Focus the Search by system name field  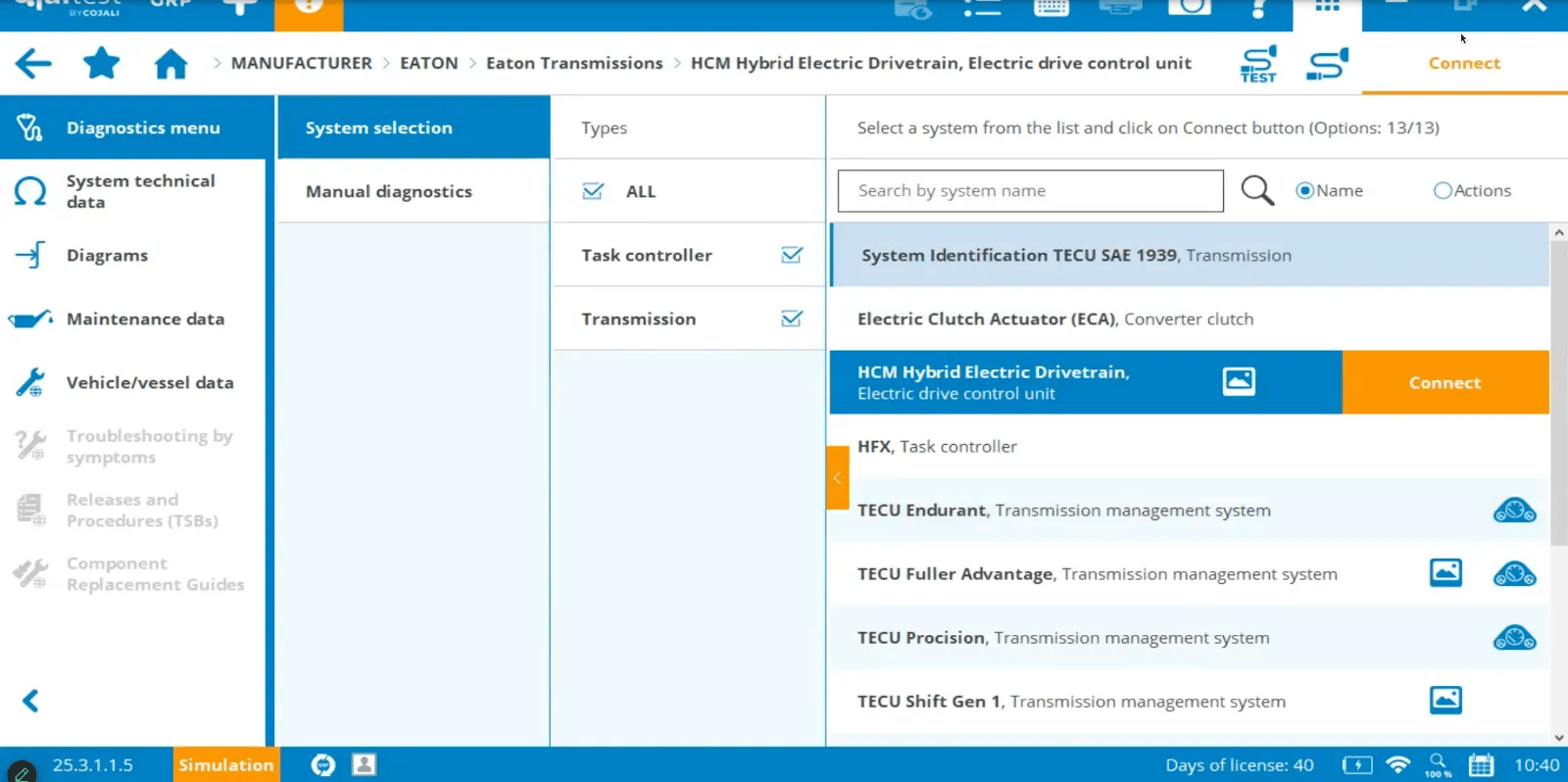[1031, 191]
